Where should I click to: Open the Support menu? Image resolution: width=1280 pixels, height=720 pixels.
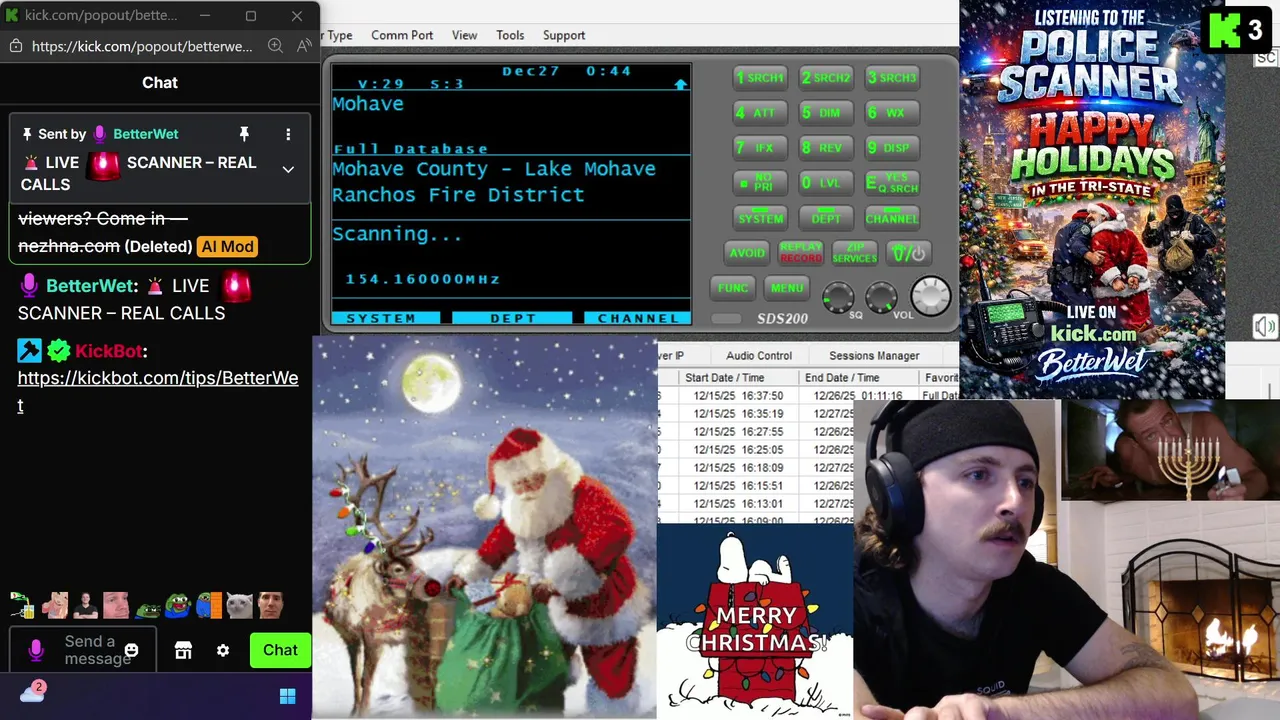(564, 35)
